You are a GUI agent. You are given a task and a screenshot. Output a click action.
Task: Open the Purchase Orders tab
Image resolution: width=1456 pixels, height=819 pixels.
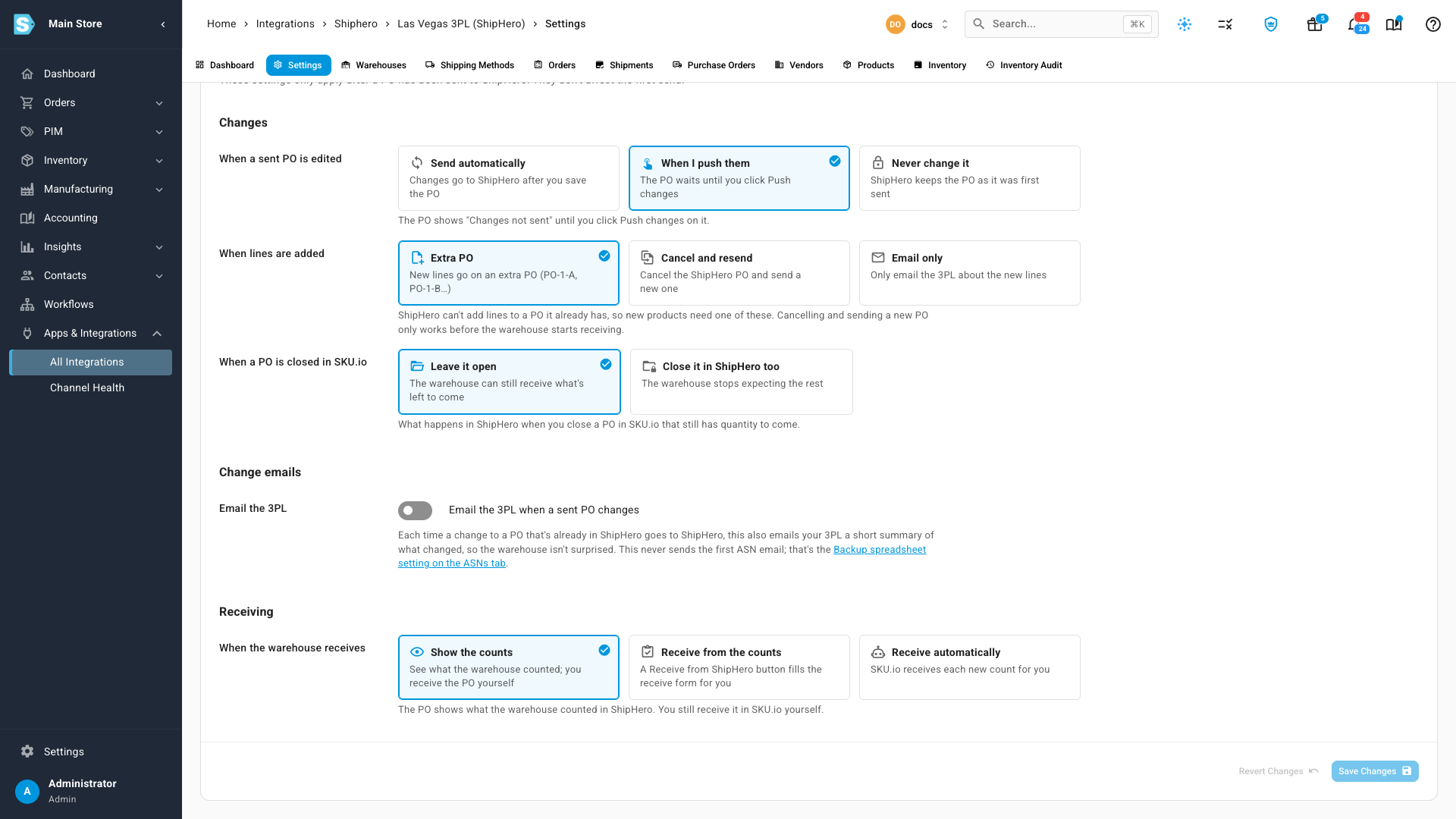coord(714,65)
